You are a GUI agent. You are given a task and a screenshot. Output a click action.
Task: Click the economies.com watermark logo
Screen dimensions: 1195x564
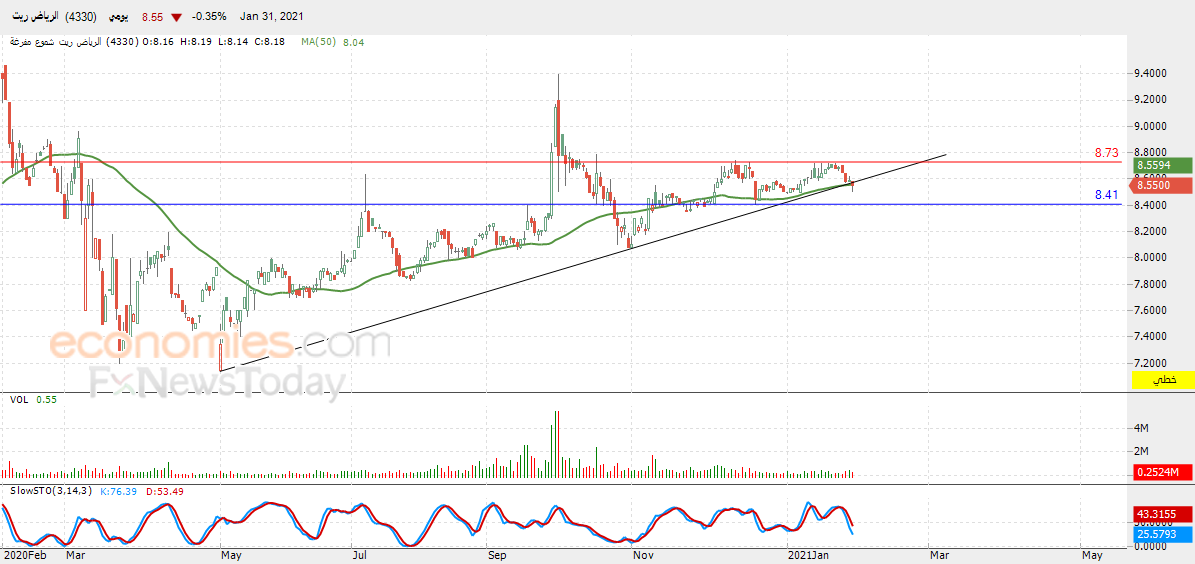[221, 345]
